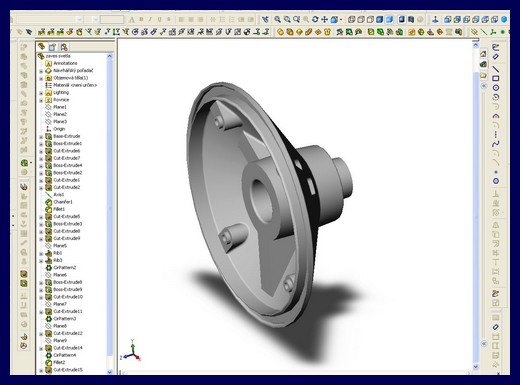Select the Line sketch tool in right toolbar

point(496,69)
